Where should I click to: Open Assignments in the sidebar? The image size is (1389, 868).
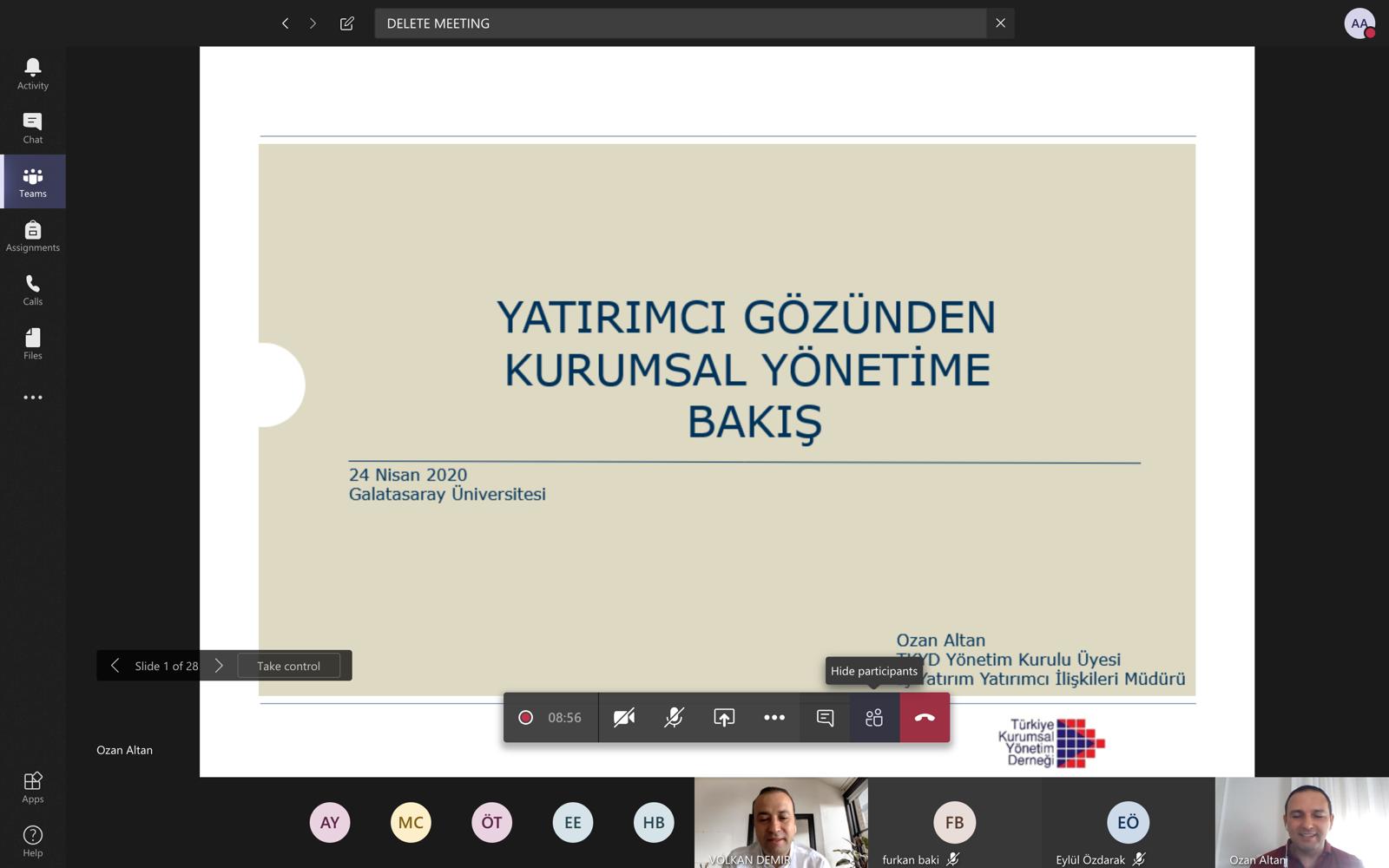pyautogui.click(x=33, y=235)
